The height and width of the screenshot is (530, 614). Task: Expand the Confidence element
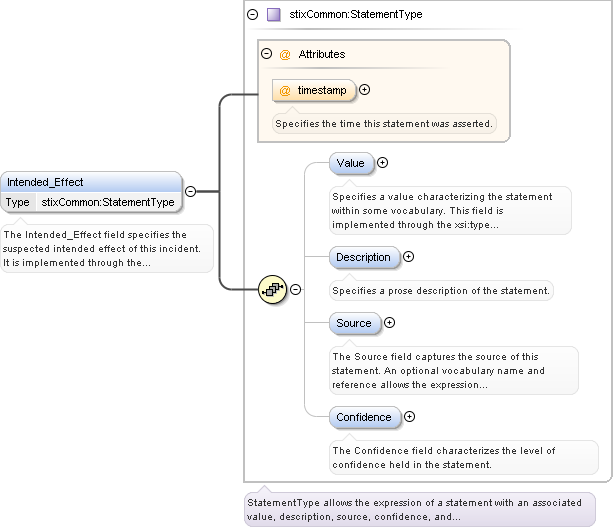pyautogui.click(x=409, y=417)
